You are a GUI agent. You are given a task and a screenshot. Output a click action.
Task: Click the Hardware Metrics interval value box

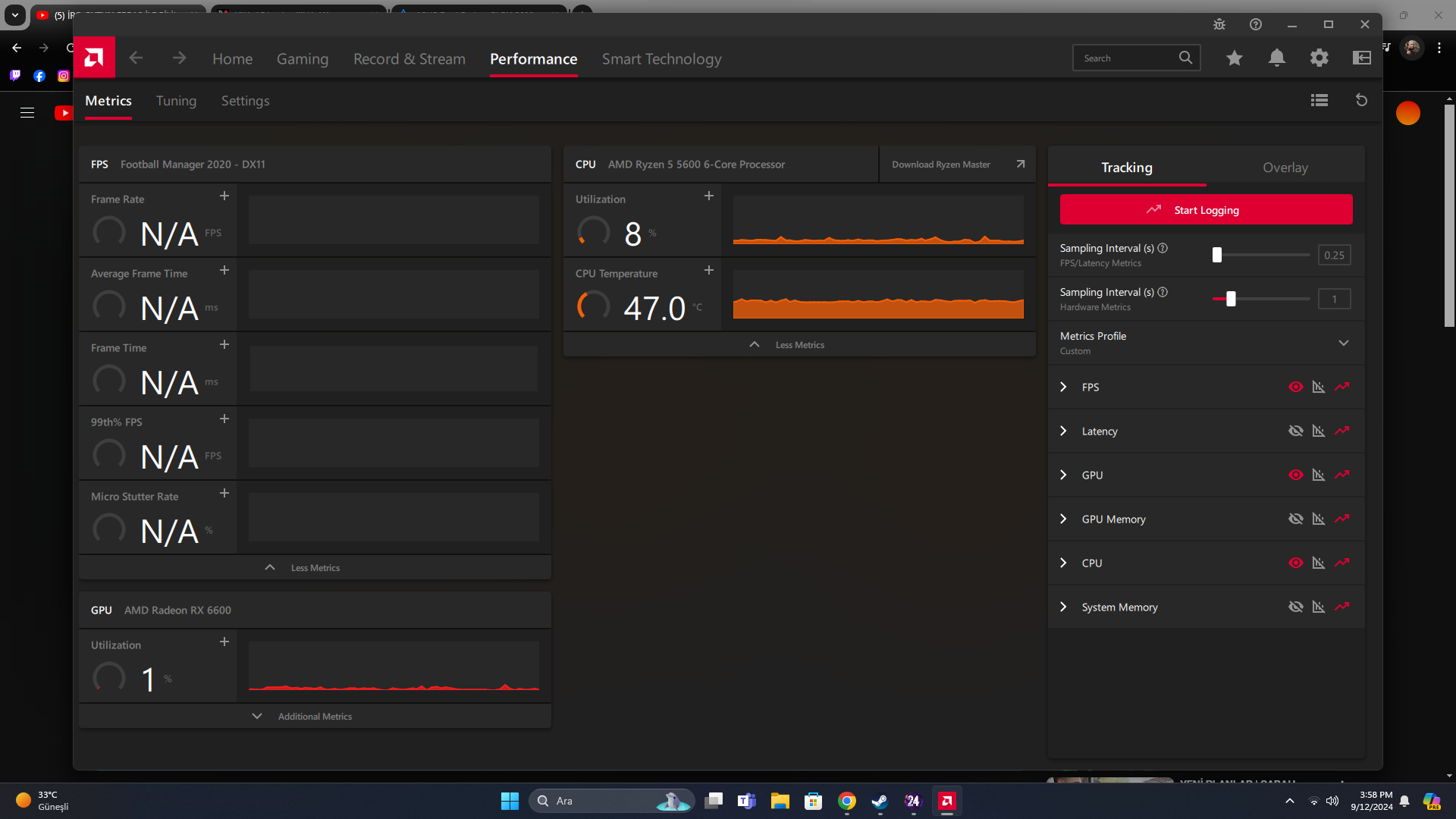(1334, 299)
